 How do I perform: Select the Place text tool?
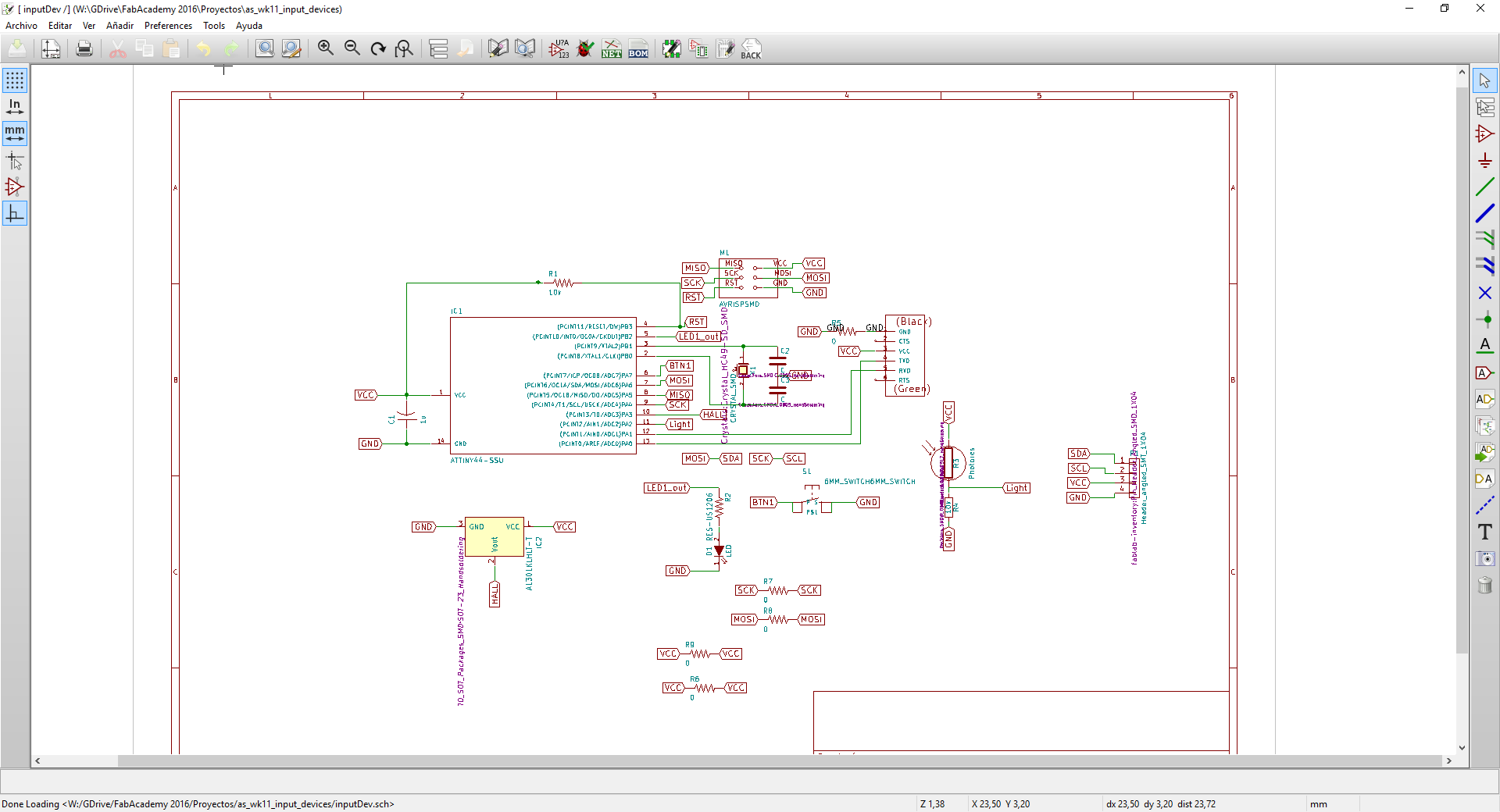click(1484, 532)
